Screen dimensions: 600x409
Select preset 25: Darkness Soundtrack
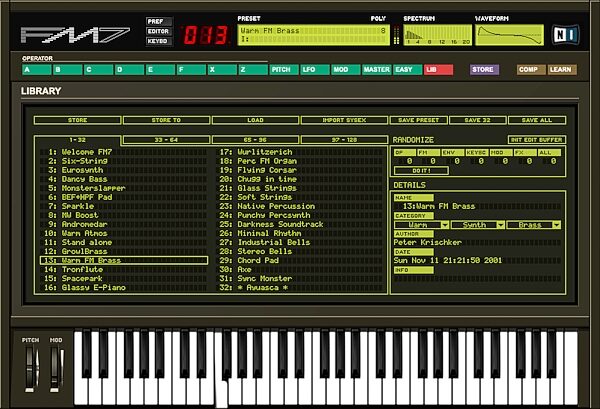301,225
